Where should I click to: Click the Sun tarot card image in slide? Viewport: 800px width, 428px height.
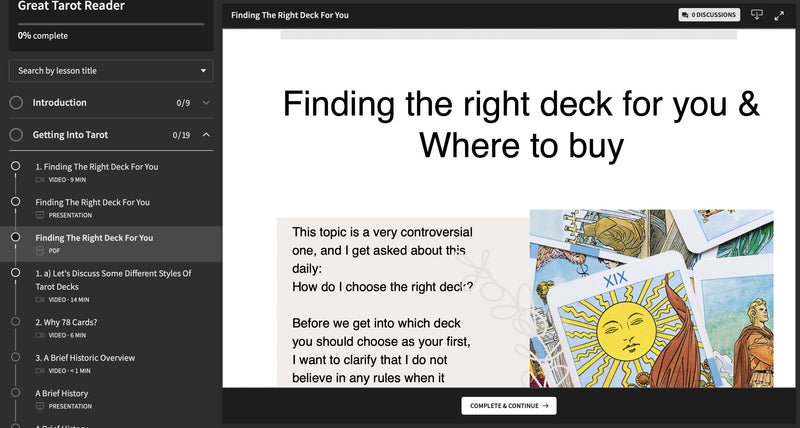(652, 298)
